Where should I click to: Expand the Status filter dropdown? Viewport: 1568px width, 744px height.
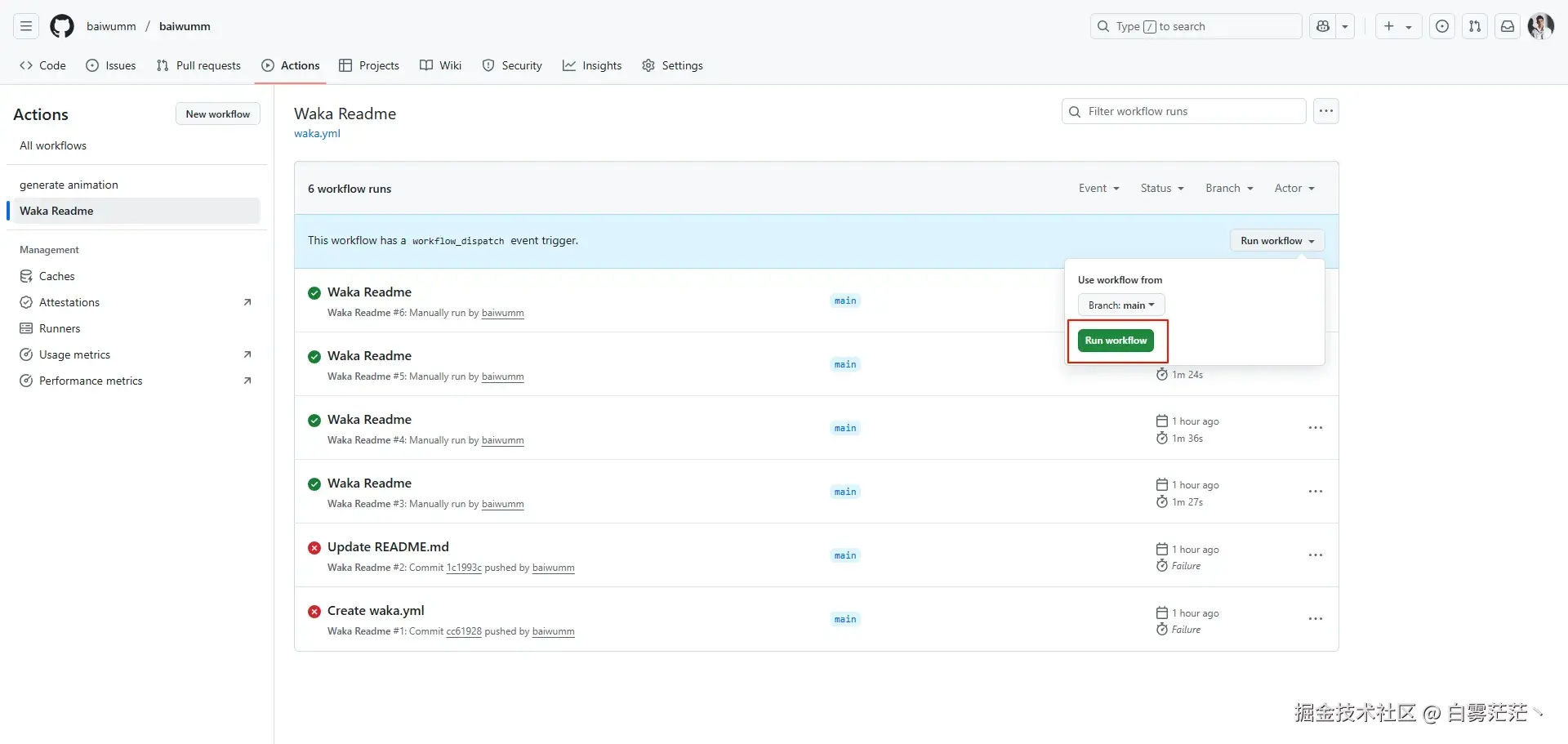pyautogui.click(x=1161, y=188)
